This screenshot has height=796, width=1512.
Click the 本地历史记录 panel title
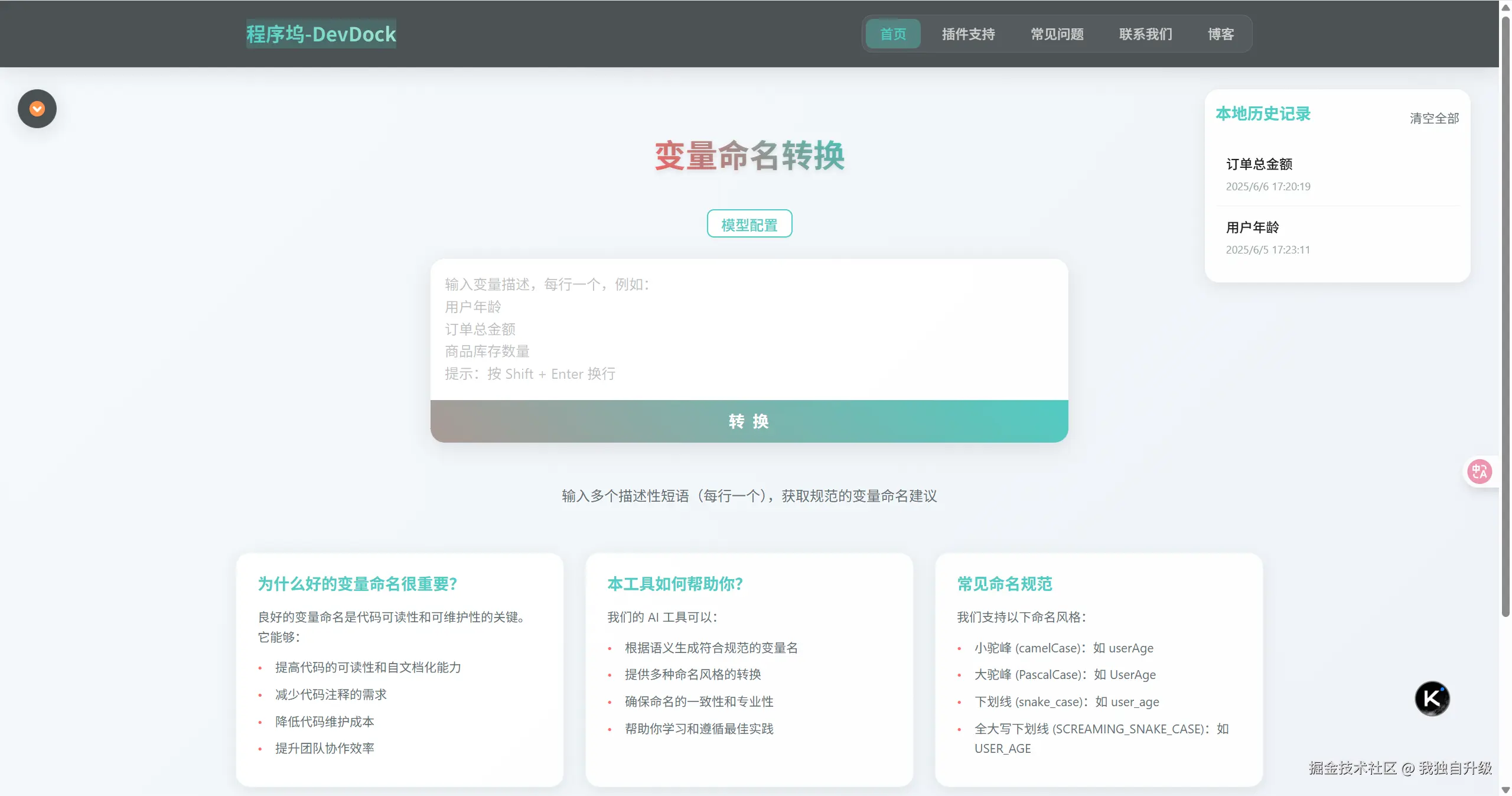click(1263, 113)
